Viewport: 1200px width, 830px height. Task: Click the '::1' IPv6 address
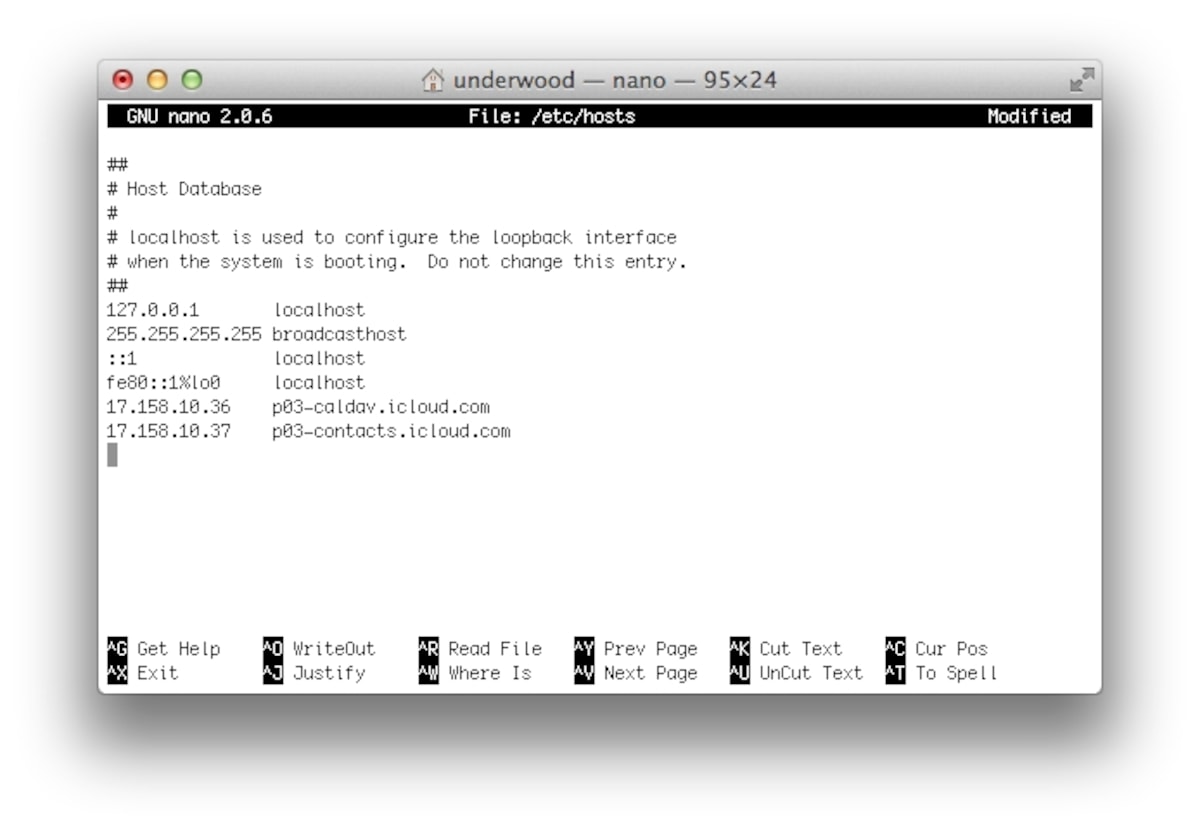pos(122,358)
